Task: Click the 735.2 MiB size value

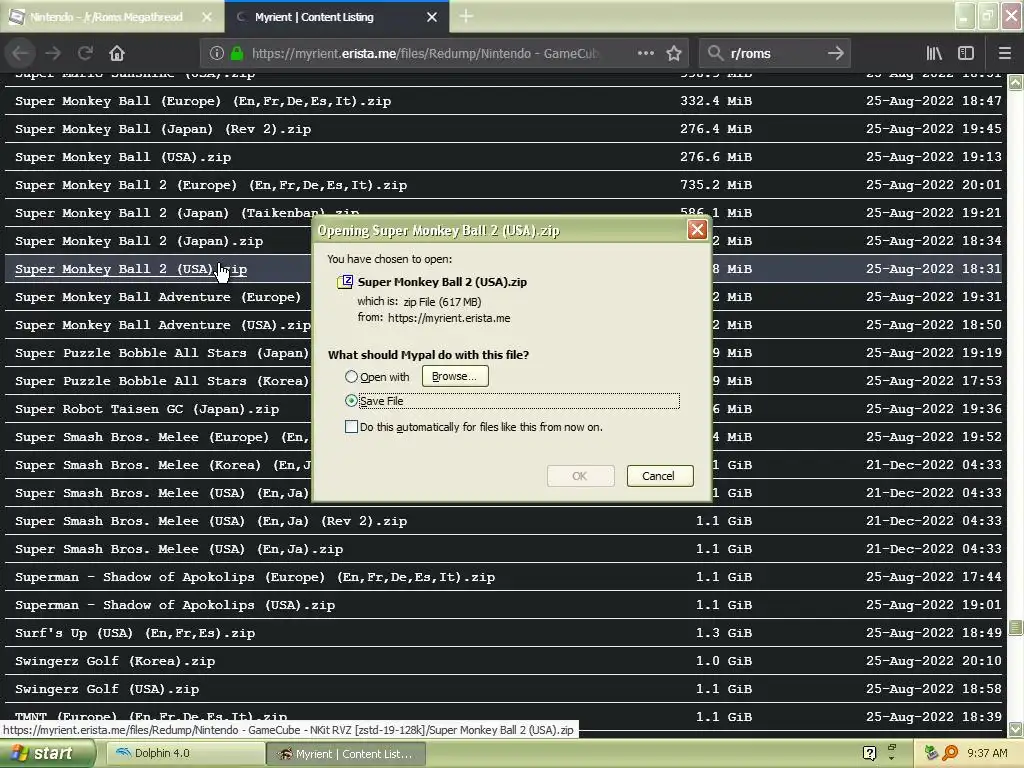Action: [x=716, y=185]
